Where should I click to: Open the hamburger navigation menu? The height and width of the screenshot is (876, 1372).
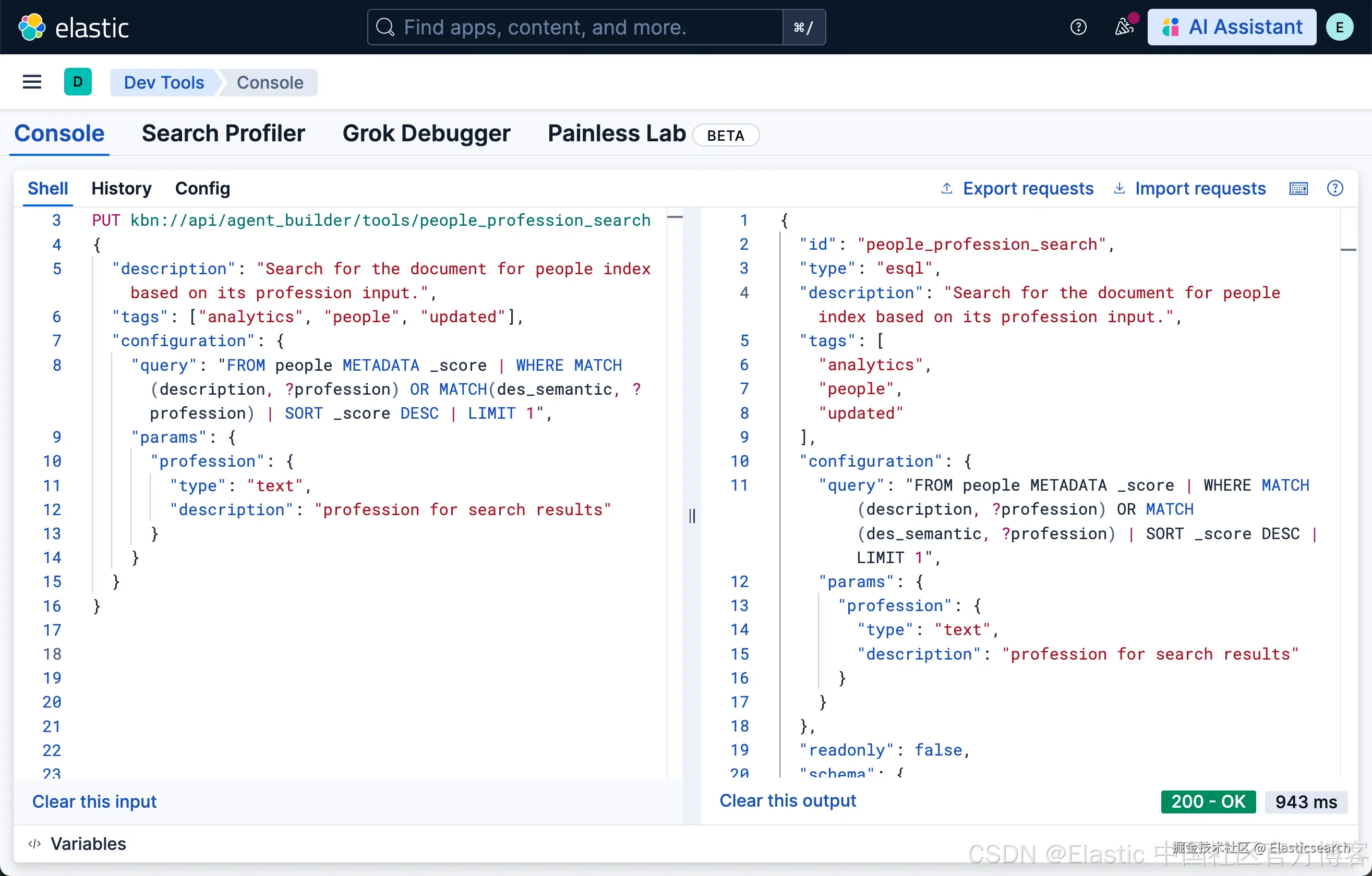tap(32, 82)
